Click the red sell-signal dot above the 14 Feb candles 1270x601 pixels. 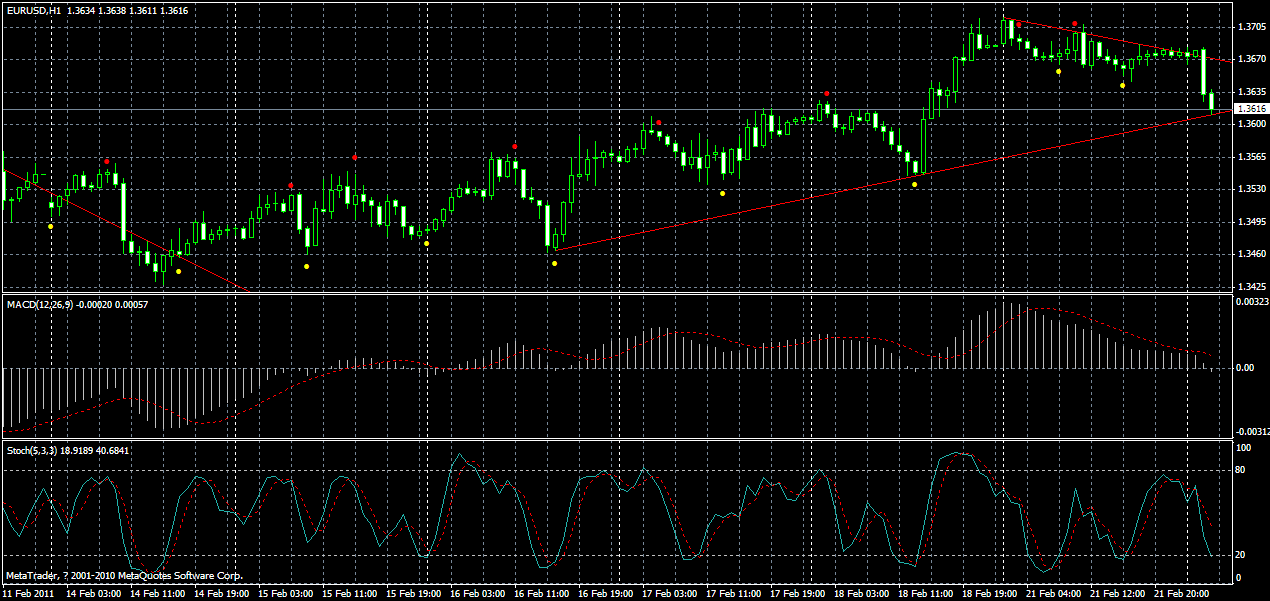[107, 161]
